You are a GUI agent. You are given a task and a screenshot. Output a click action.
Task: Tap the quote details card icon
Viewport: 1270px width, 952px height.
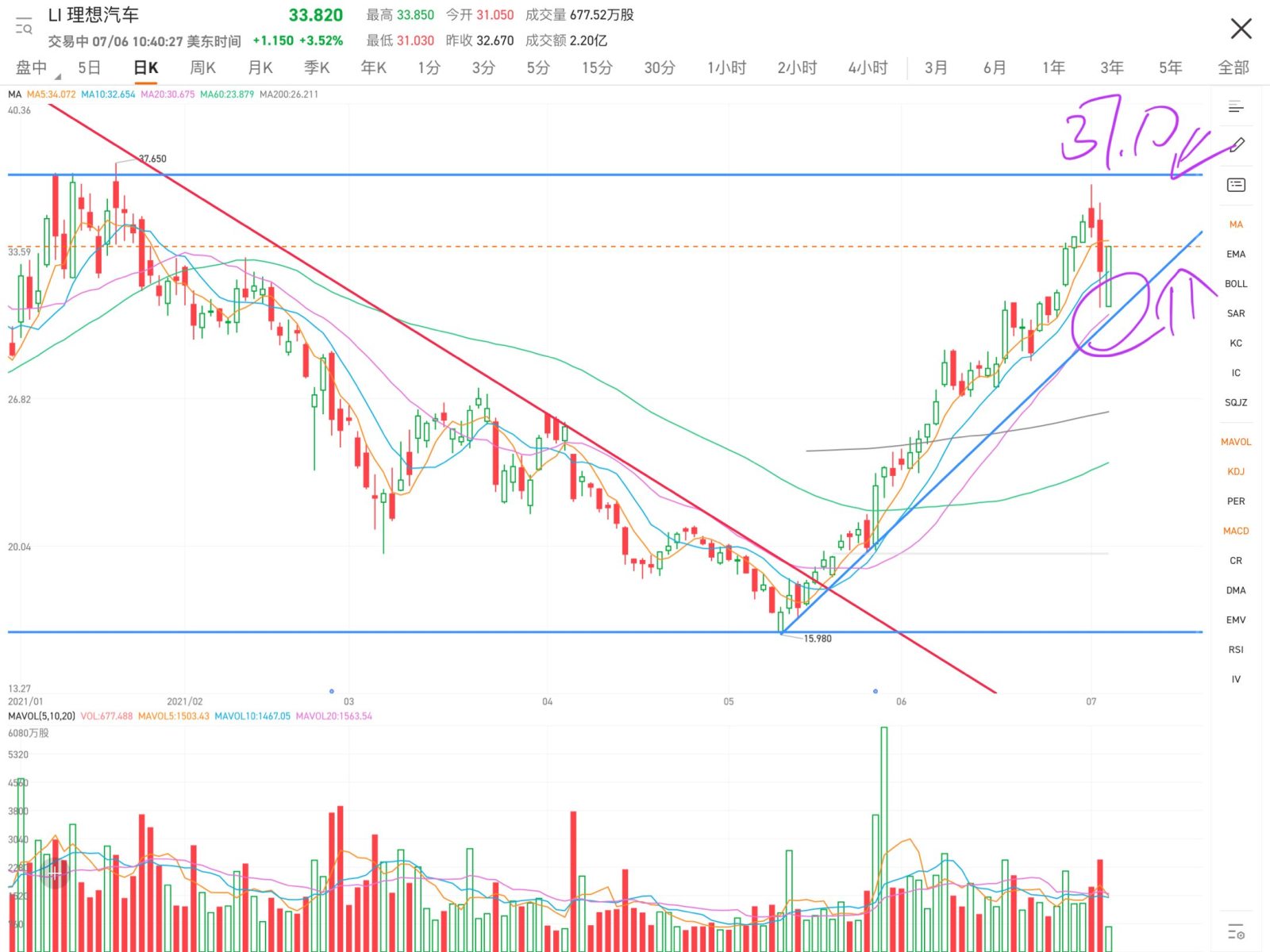(x=1236, y=185)
